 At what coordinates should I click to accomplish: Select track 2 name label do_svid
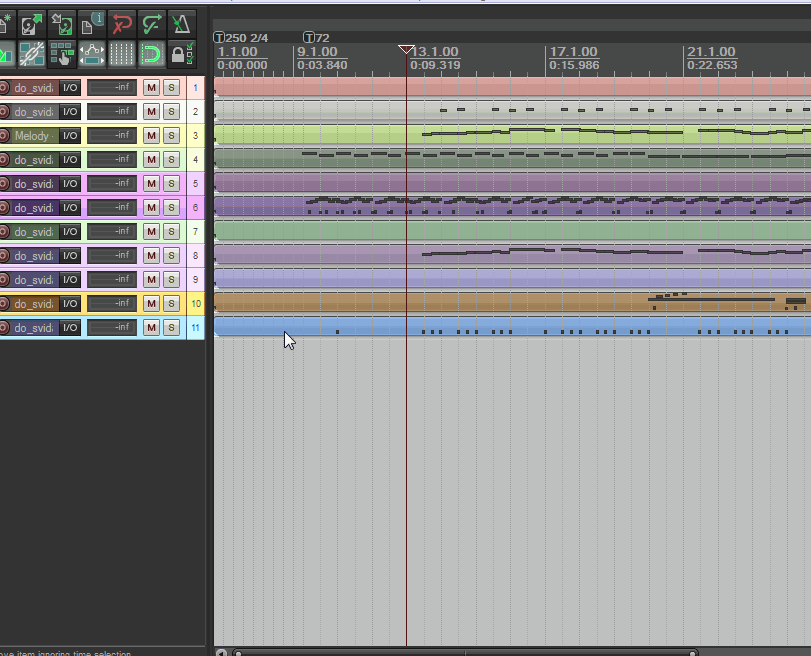pos(34,112)
